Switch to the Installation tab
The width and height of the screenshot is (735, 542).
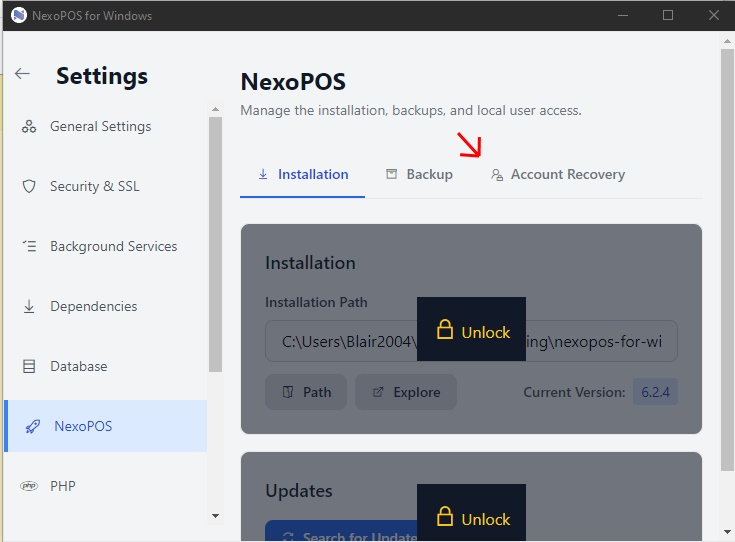(302, 174)
